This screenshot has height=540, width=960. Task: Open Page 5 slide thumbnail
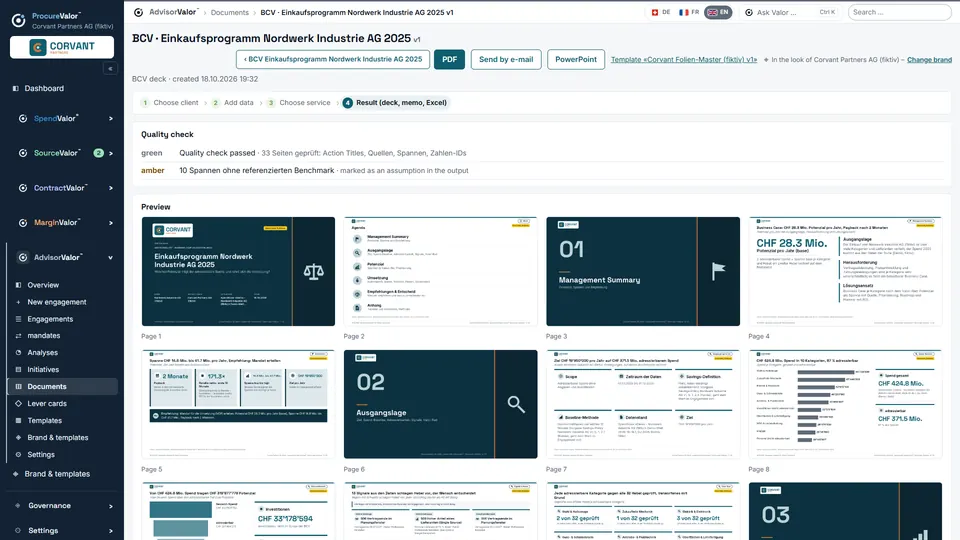(x=238, y=404)
